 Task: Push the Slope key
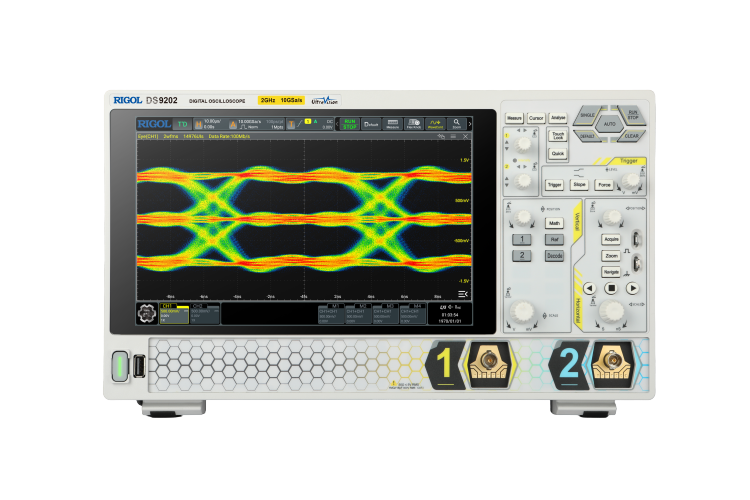point(579,184)
